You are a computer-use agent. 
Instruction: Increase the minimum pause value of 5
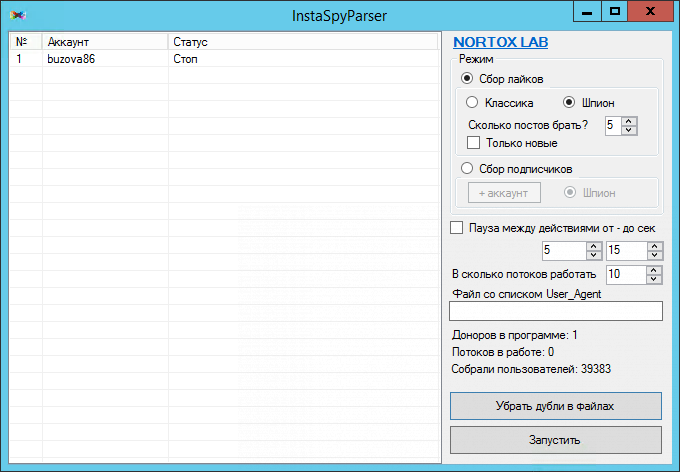click(593, 246)
